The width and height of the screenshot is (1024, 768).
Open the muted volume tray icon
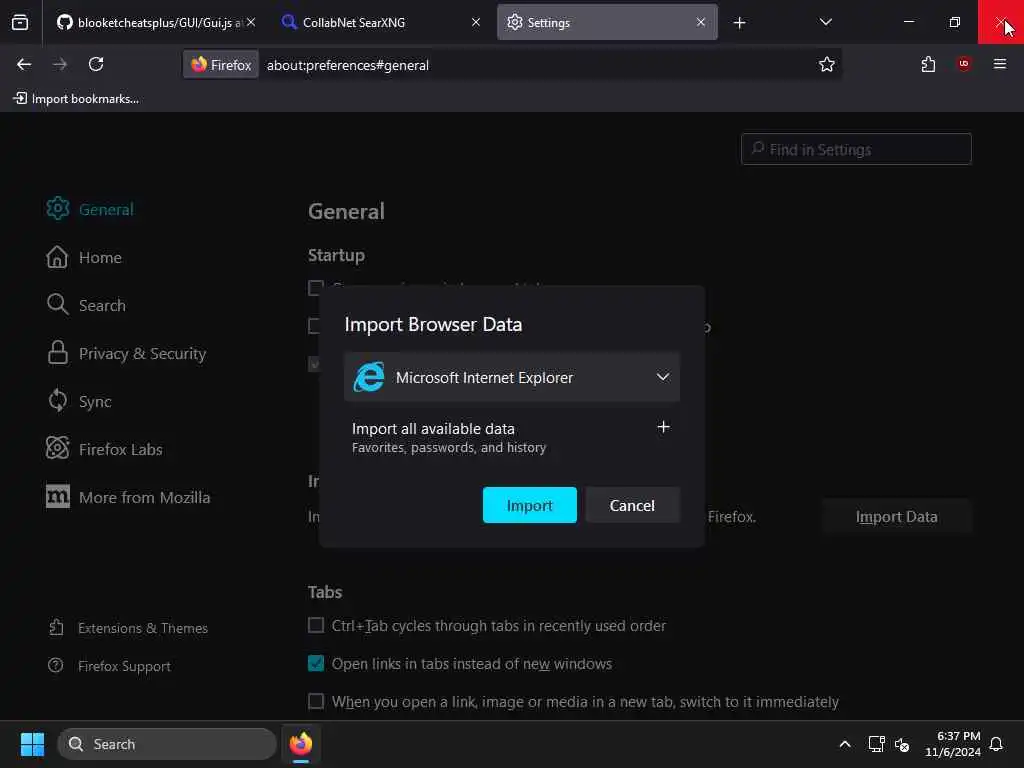(x=903, y=744)
